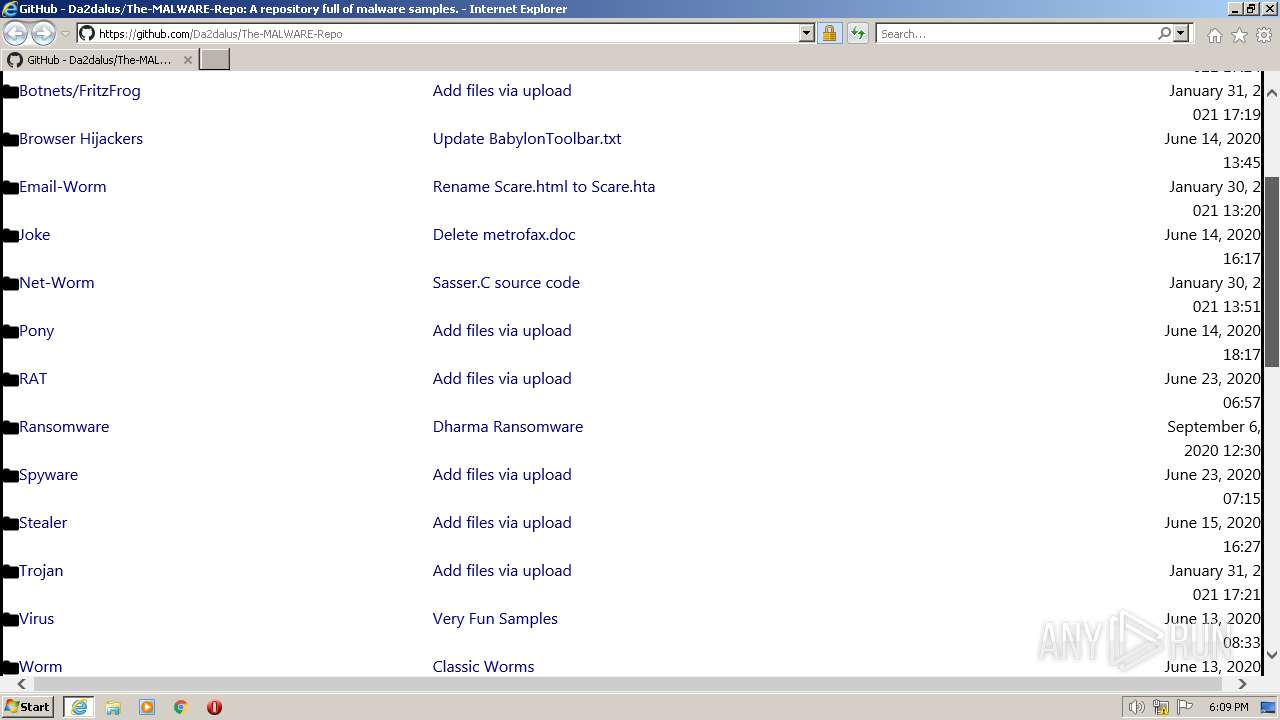Open the Spyware folder
The image size is (1280, 720).
[x=48, y=474]
